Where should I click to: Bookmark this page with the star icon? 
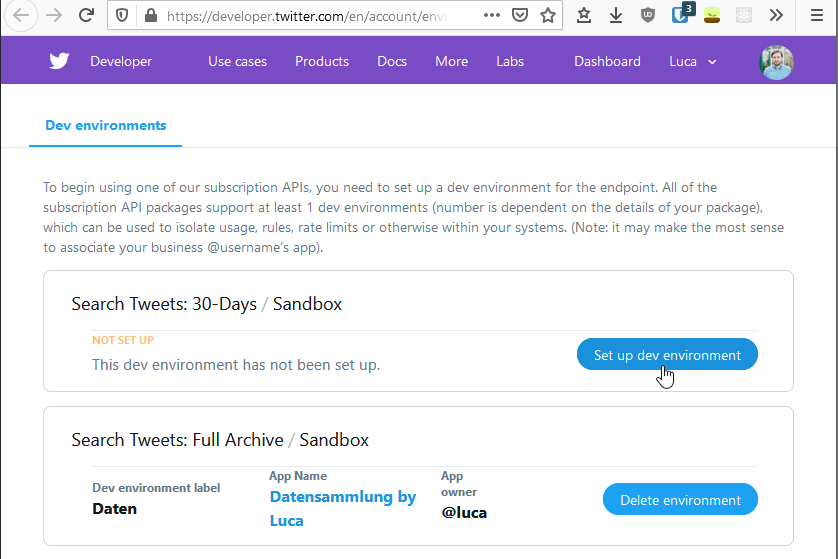point(548,15)
